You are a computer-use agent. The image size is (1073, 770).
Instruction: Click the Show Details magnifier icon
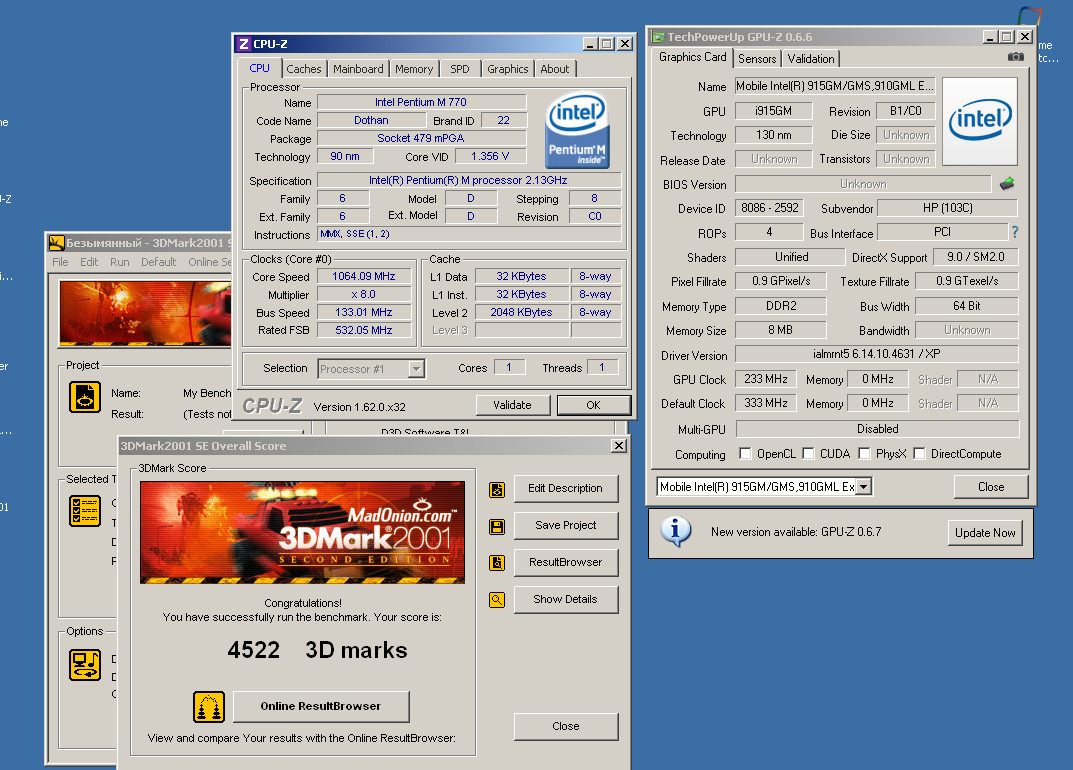497,600
